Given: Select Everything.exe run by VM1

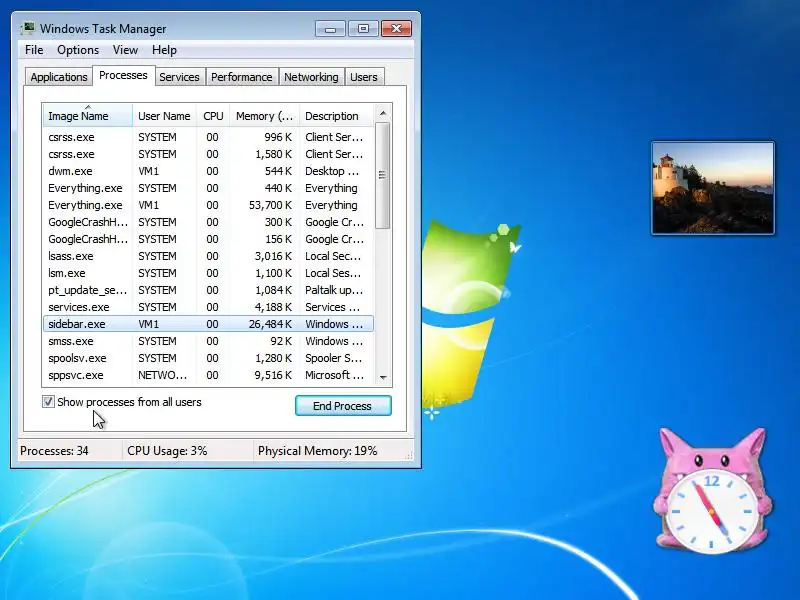Looking at the screenshot, I should pyautogui.click(x=208, y=205).
